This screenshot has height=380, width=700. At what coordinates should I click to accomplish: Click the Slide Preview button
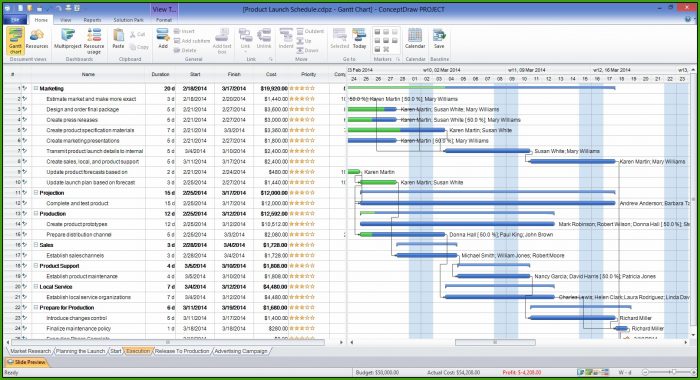coord(26,362)
